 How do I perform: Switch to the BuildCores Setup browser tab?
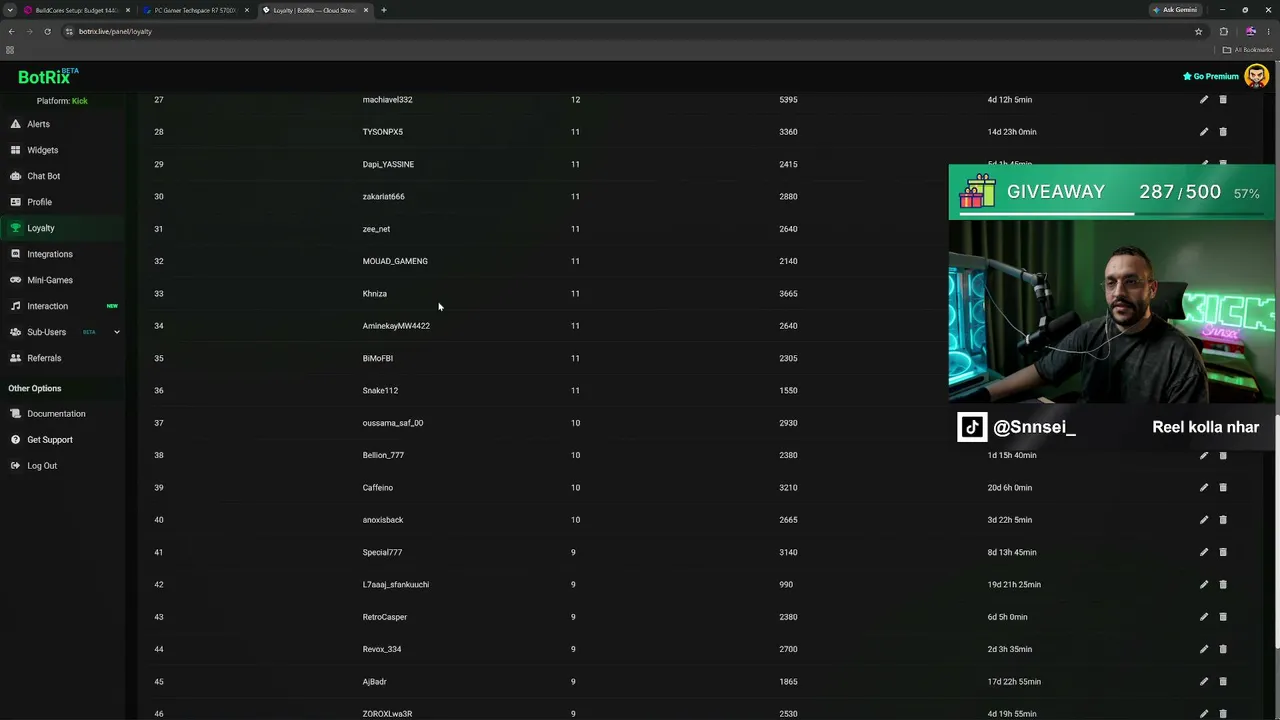pyautogui.click(x=76, y=10)
